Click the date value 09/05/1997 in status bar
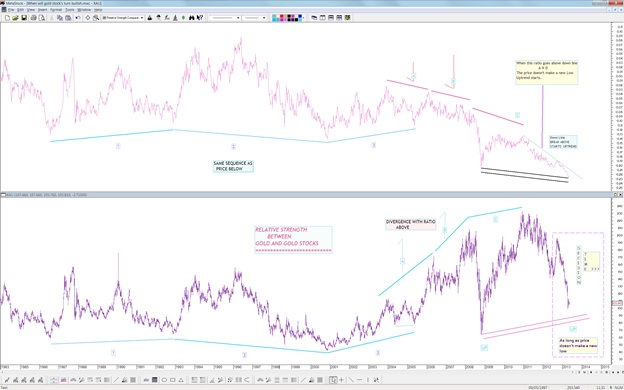Image resolution: width=624 pixels, height=390 pixels. point(537,387)
